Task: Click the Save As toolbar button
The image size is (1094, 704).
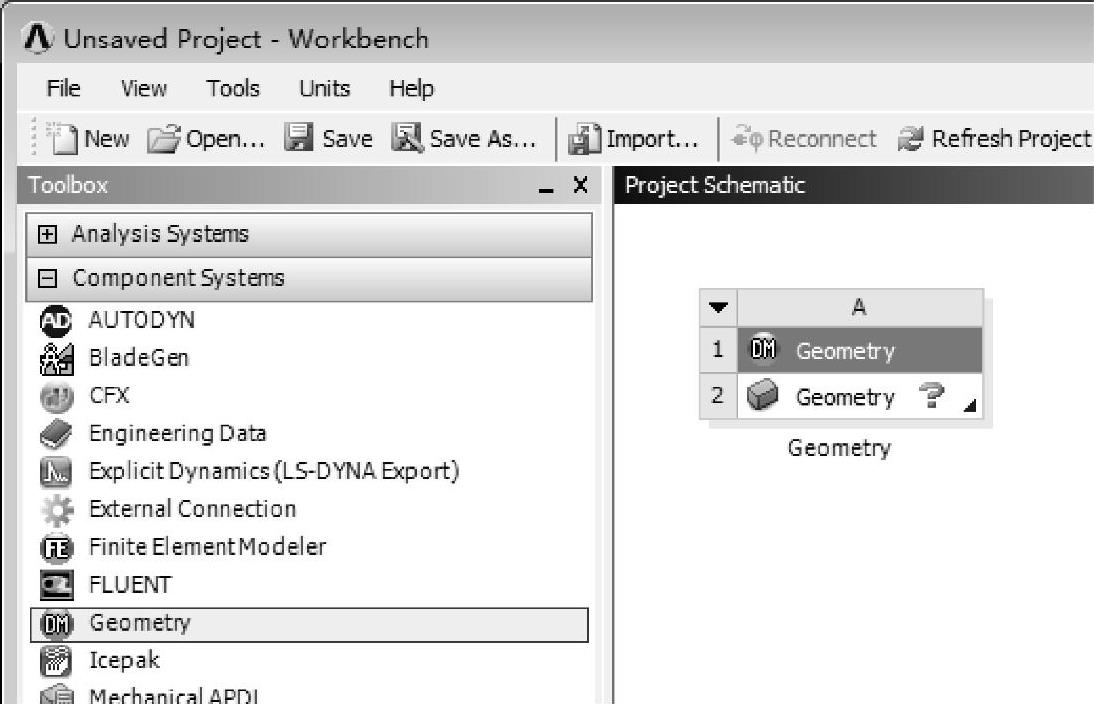Action: coord(464,139)
